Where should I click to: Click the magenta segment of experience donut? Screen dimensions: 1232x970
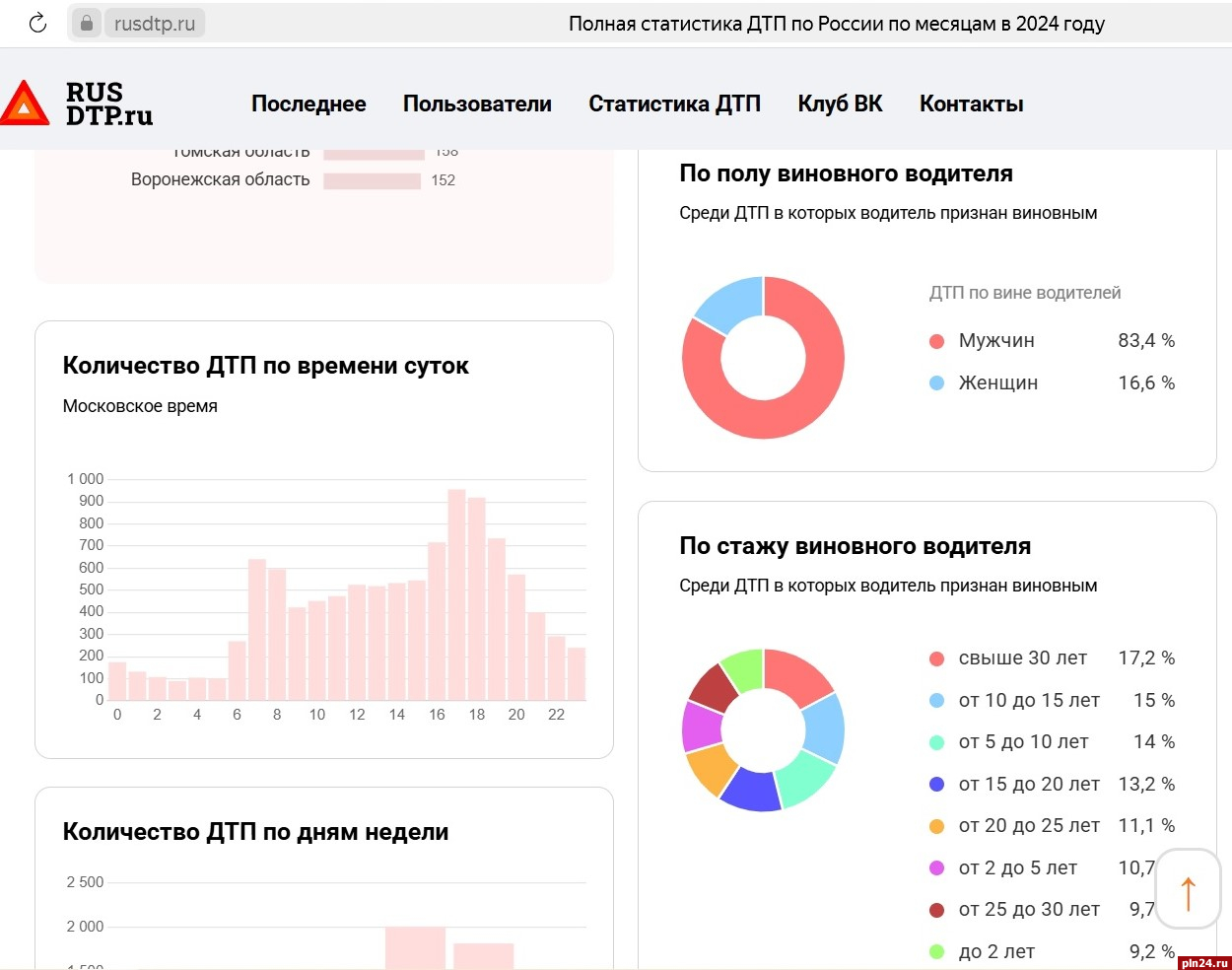(x=702, y=726)
